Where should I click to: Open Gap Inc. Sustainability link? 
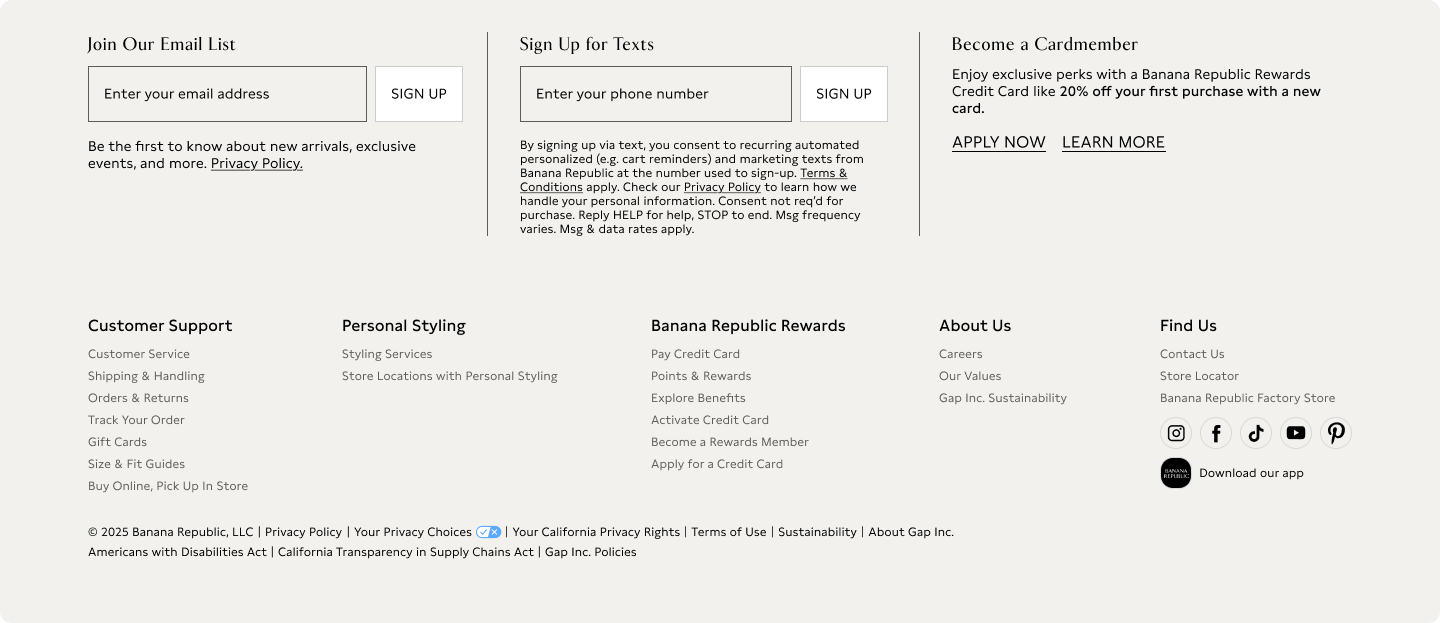pyautogui.click(x=1003, y=398)
